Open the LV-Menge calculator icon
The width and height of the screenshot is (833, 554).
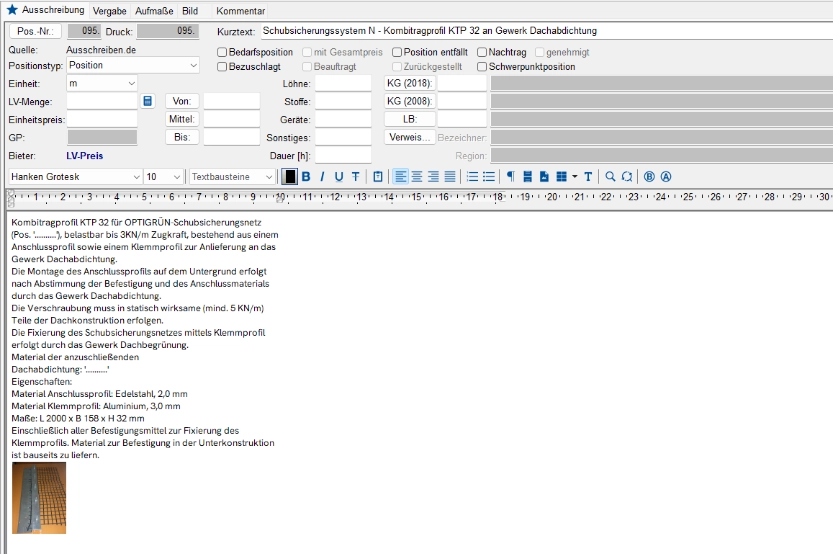tap(148, 101)
